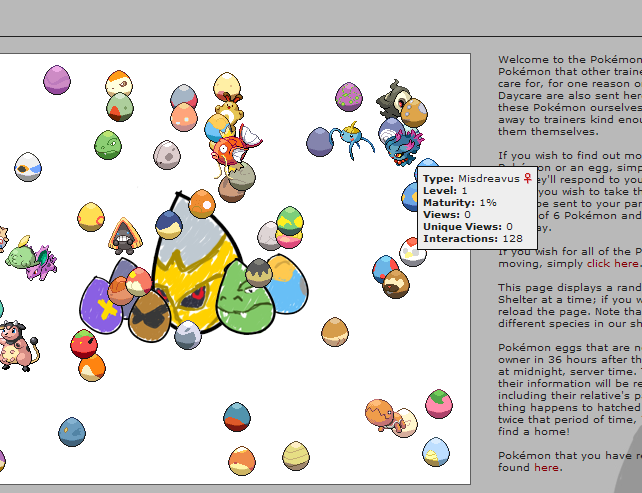The width and height of the screenshot is (642, 493).
Task: Select the blue Surskit Pokémon
Action: [x=352, y=139]
